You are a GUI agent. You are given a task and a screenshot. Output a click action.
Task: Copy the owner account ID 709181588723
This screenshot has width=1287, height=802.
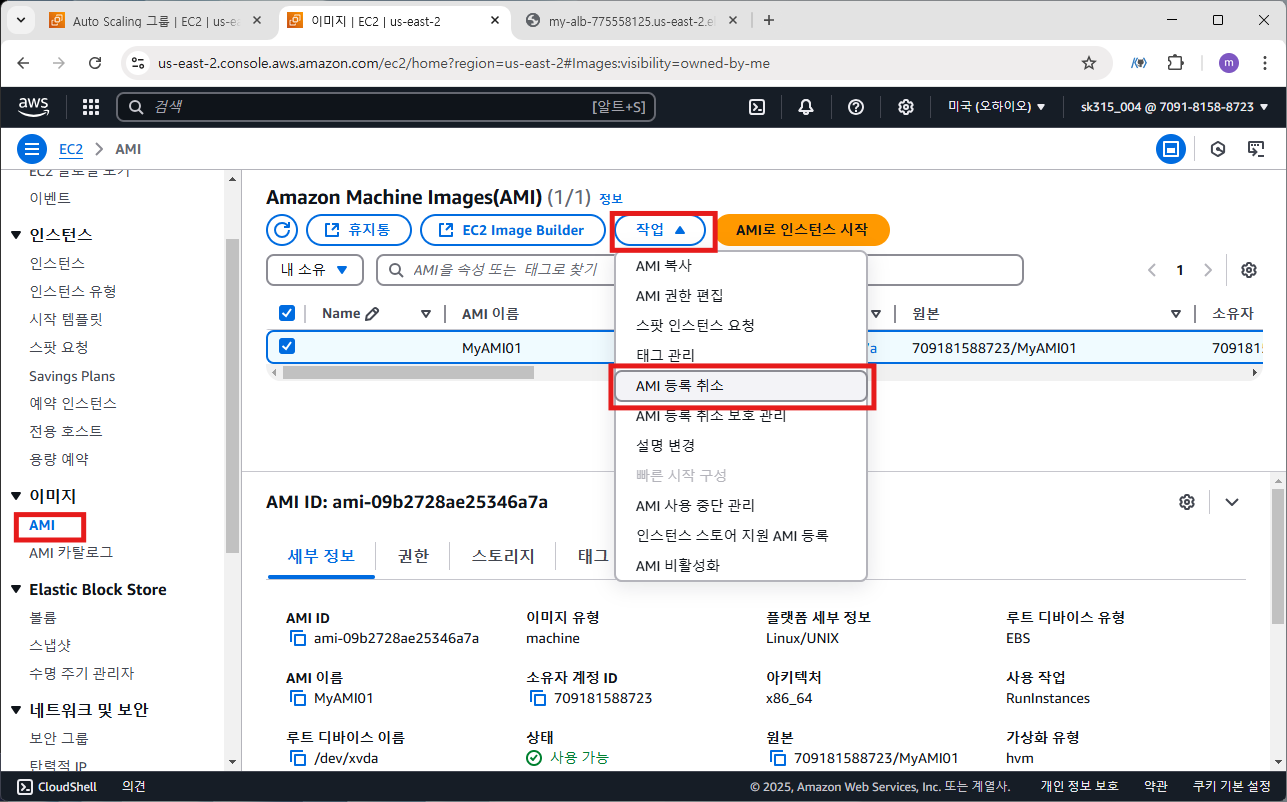coord(537,698)
